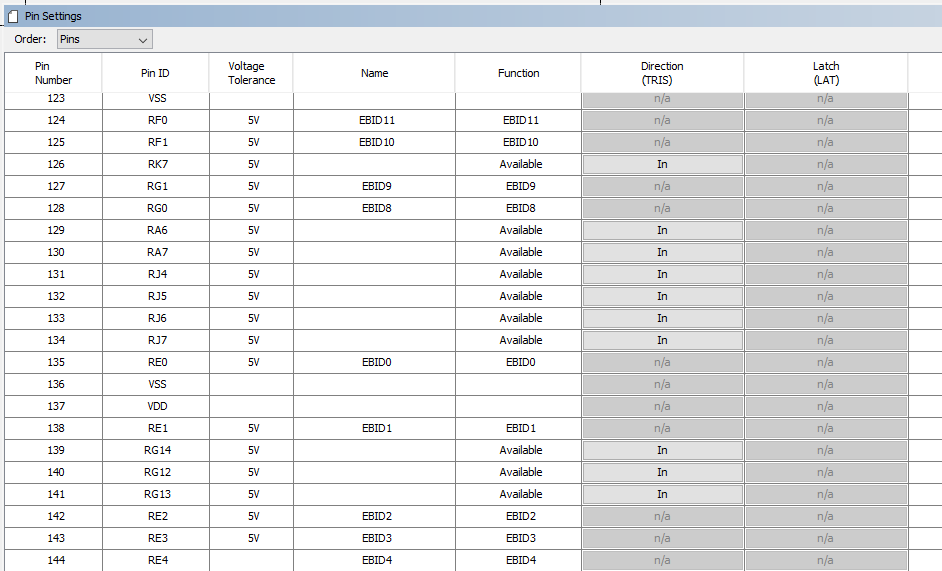Click the 5V tolerance cell for RE1

251,428
